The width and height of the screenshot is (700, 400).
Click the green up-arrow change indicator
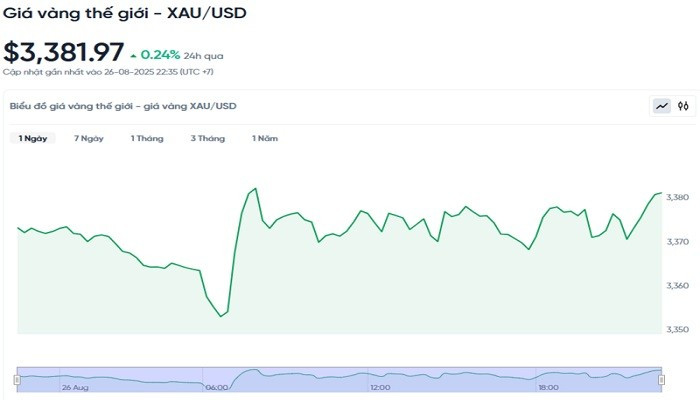point(134,54)
